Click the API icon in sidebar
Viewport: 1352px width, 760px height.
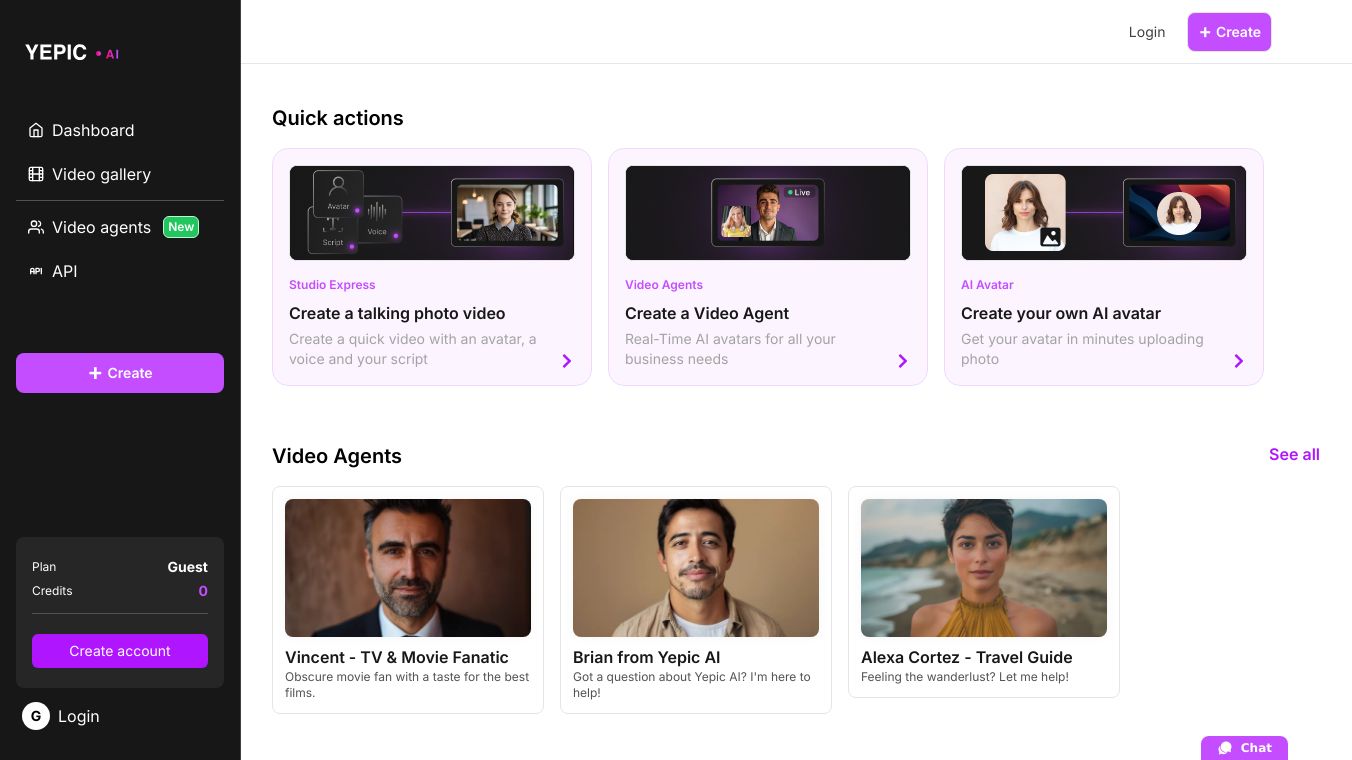(36, 271)
